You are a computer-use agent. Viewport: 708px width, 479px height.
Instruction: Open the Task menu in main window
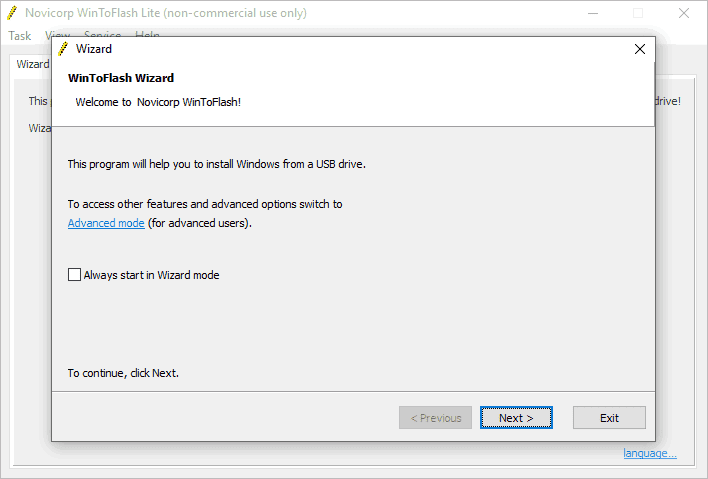19,36
